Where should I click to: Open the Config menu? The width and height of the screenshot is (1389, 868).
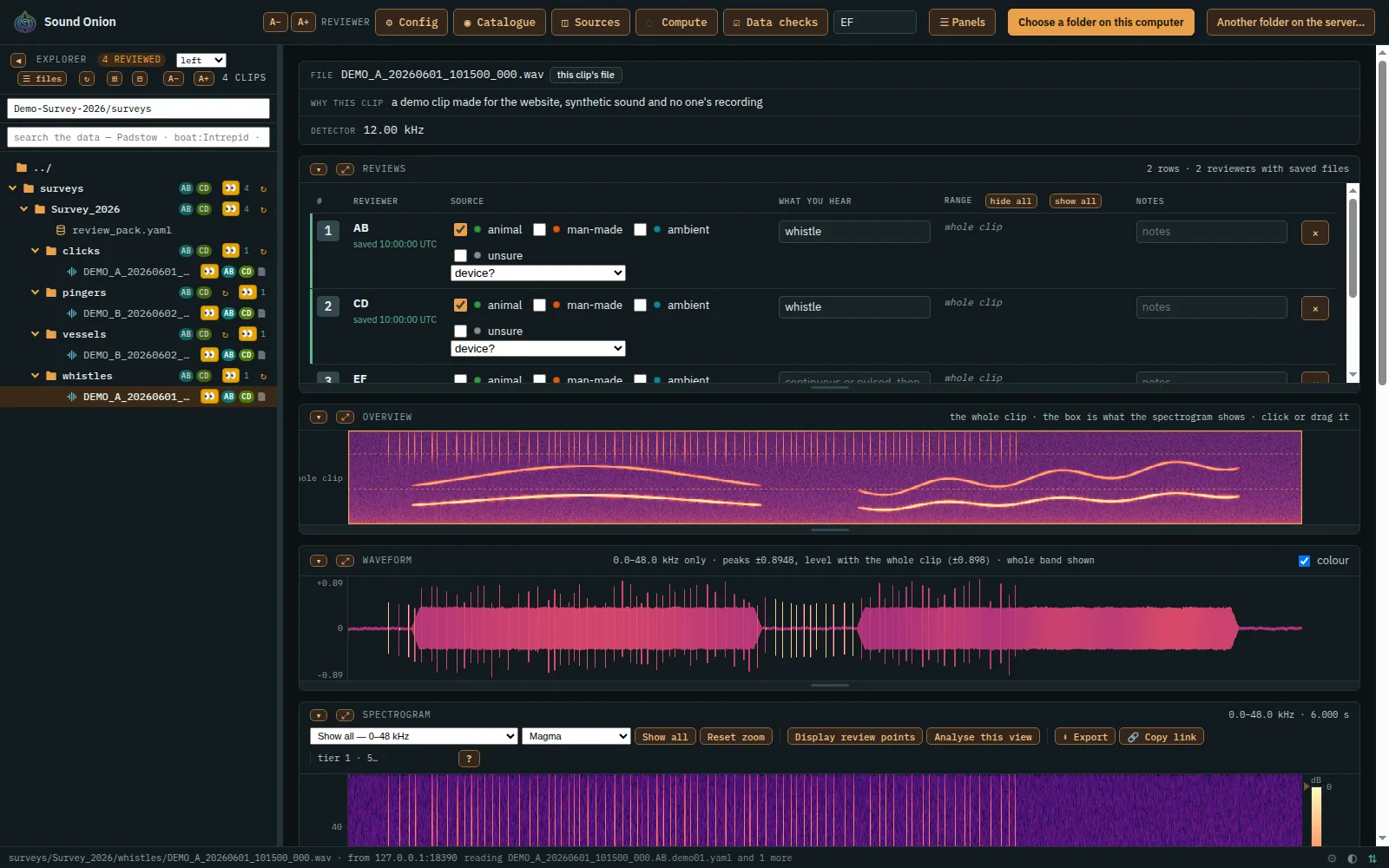[x=411, y=22]
